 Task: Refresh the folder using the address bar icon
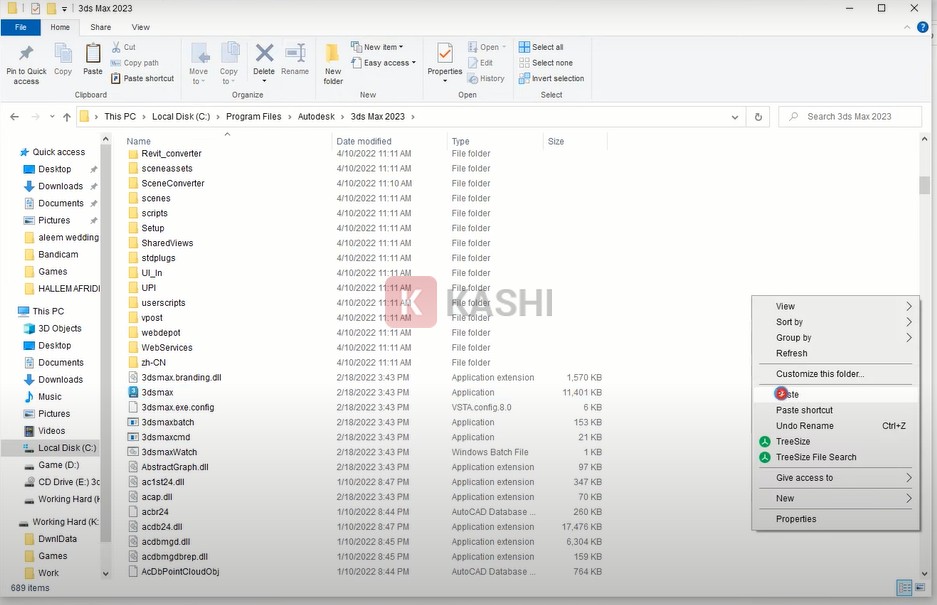click(x=757, y=116)
